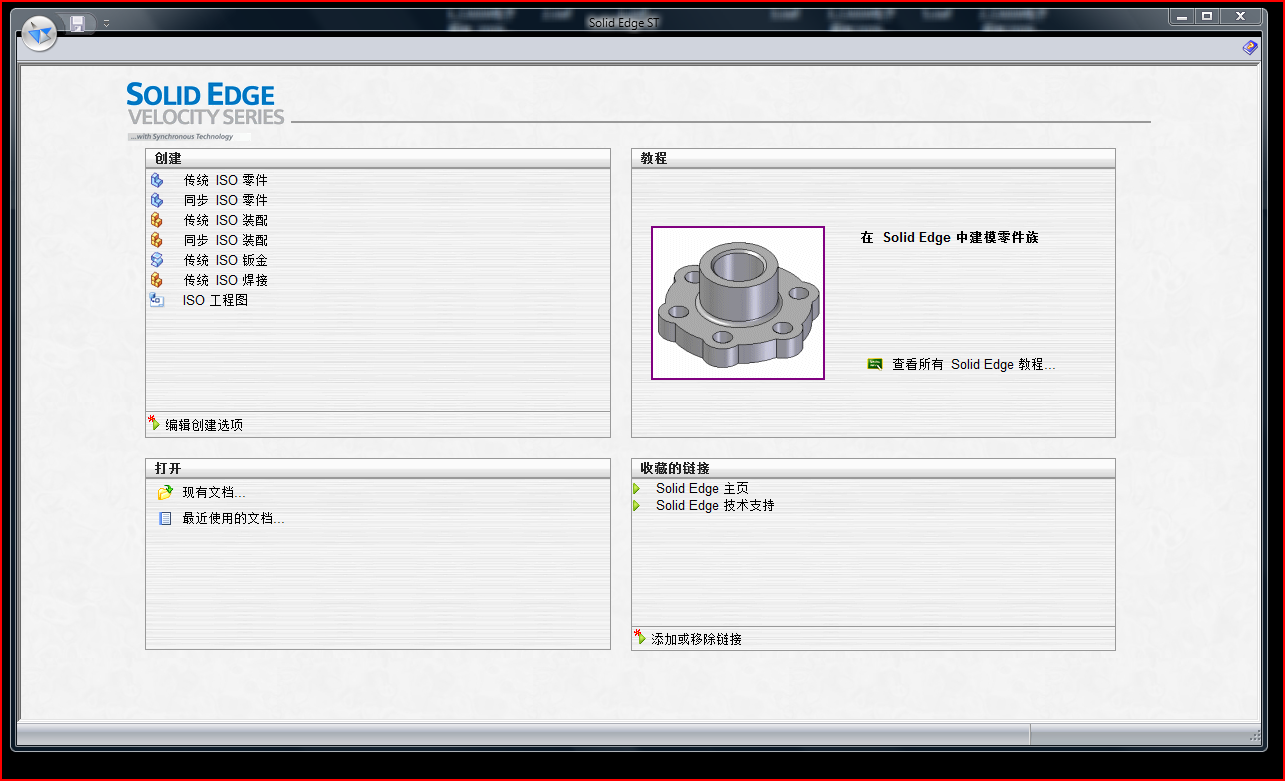Click the icon beside 传统 ISO 零件
Screen dimensions: 1285x781
click(157, 180)
